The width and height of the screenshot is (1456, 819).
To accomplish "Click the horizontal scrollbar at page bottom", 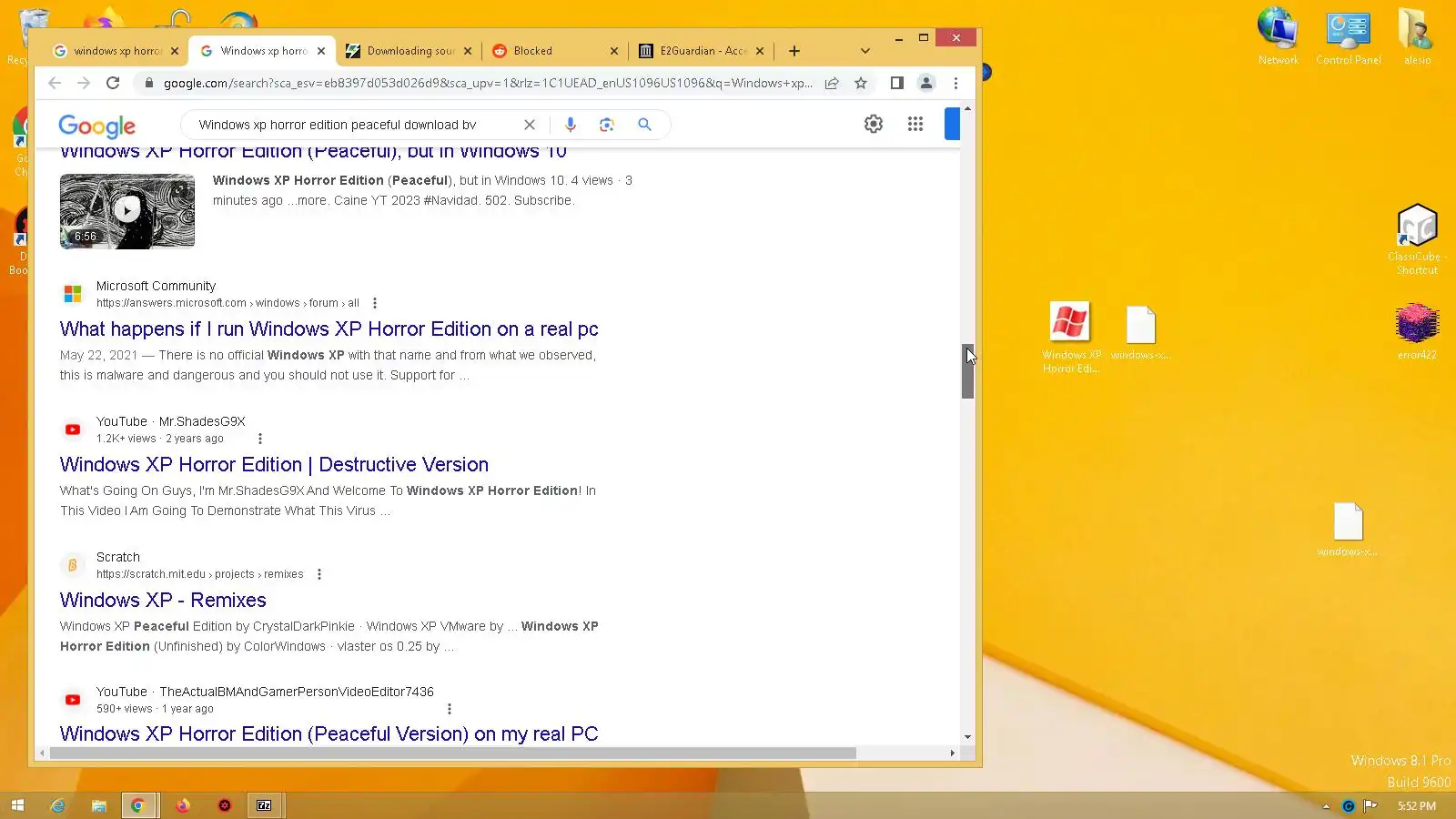I will click(452, 753).
